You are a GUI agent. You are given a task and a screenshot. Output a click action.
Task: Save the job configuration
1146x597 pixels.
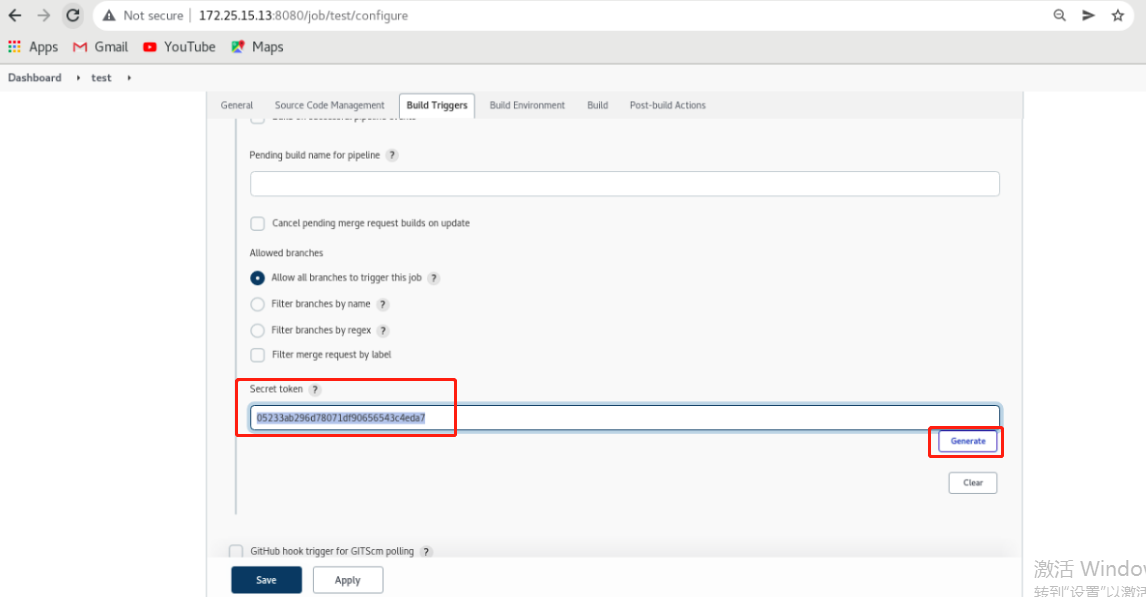click(x=266, y=580)
